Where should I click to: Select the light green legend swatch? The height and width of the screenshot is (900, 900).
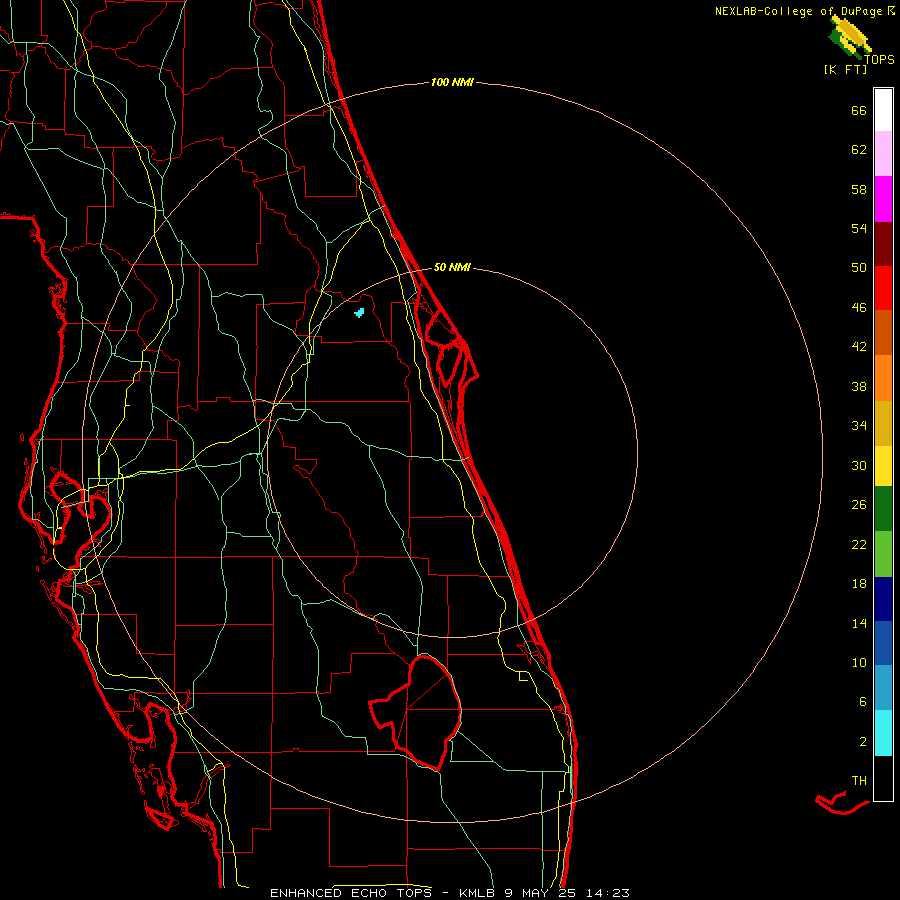[x=883, y=554]
